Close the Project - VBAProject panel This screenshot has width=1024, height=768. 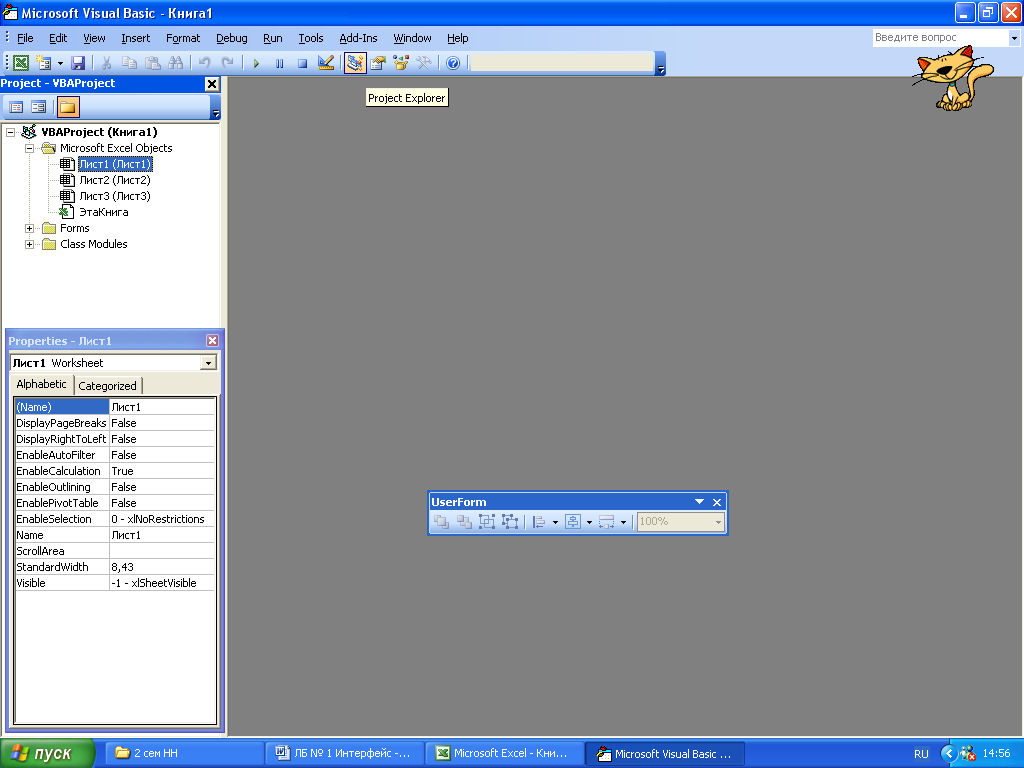pos(212,84)
